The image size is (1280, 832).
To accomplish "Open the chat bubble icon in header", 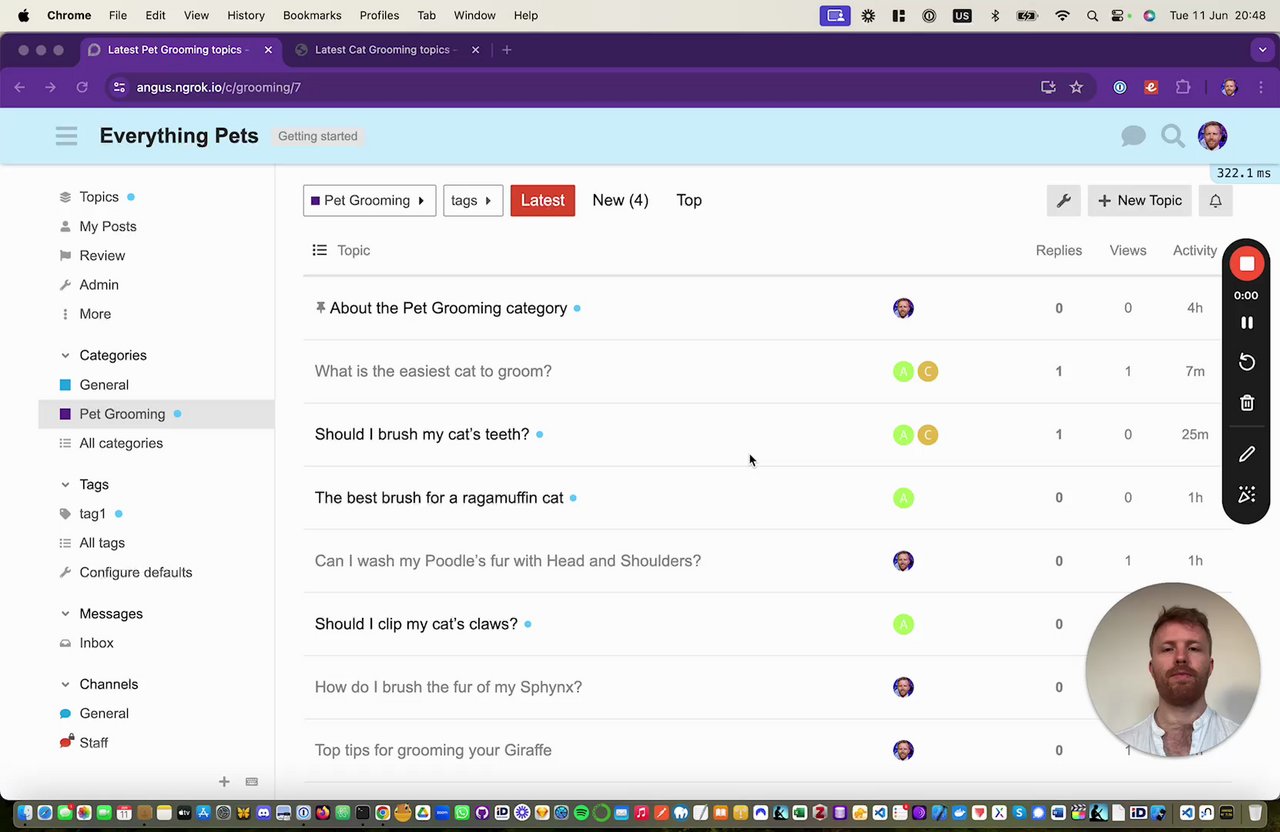I will pyautogui.click(x=1133, y=136).
